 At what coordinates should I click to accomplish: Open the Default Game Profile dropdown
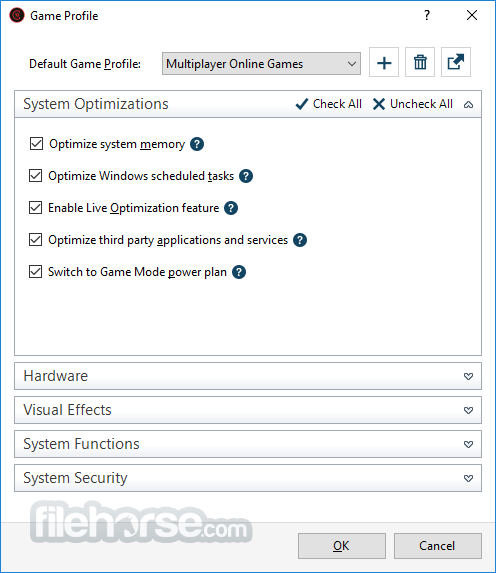coord(261,64)
